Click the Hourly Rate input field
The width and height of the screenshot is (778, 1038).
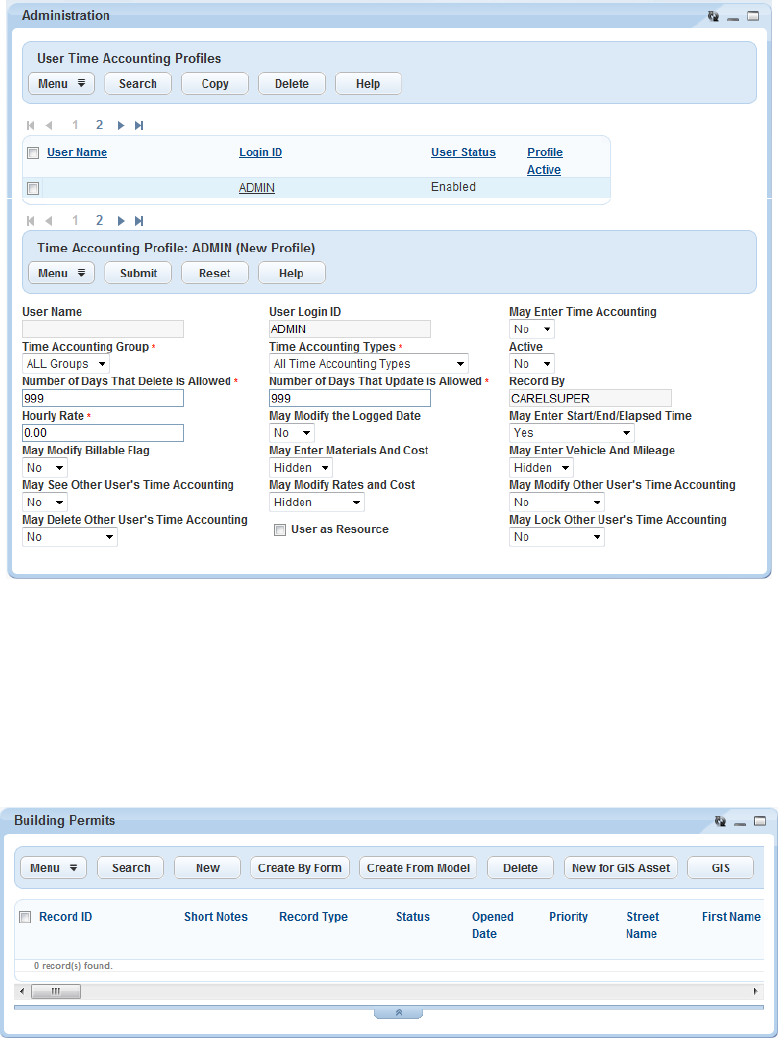tap(103, 433)
